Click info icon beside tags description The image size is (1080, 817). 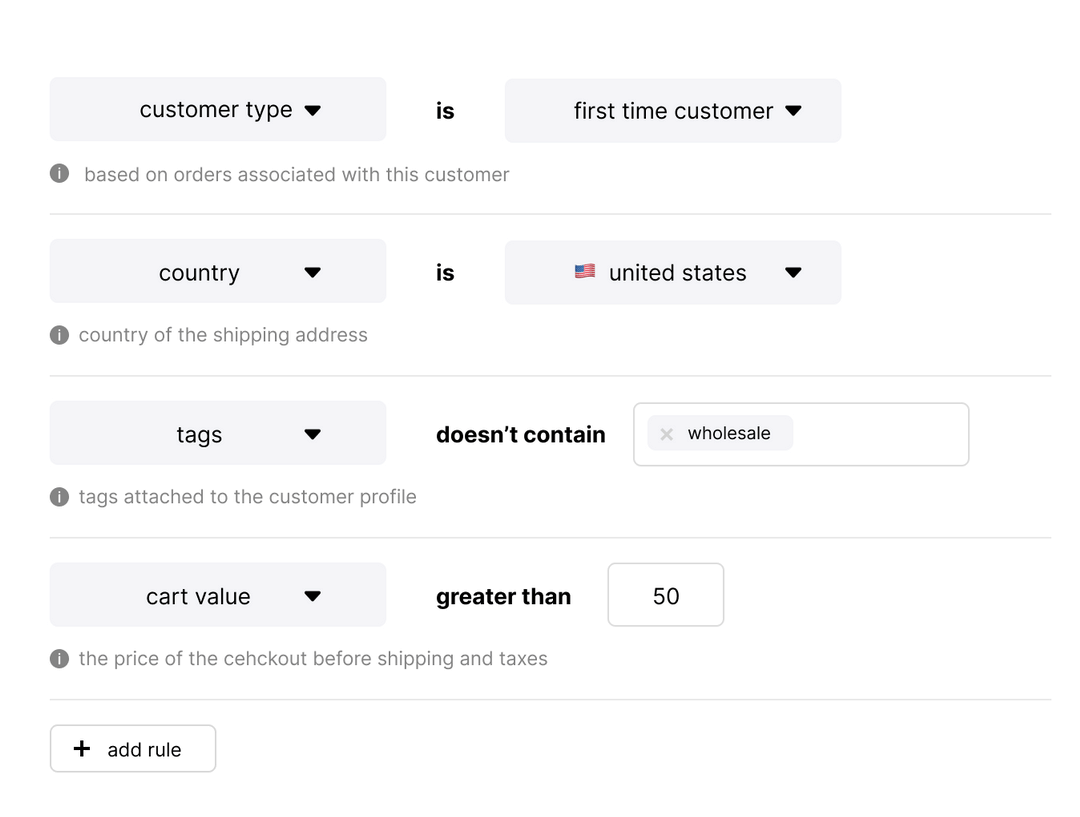pos(59,496)
